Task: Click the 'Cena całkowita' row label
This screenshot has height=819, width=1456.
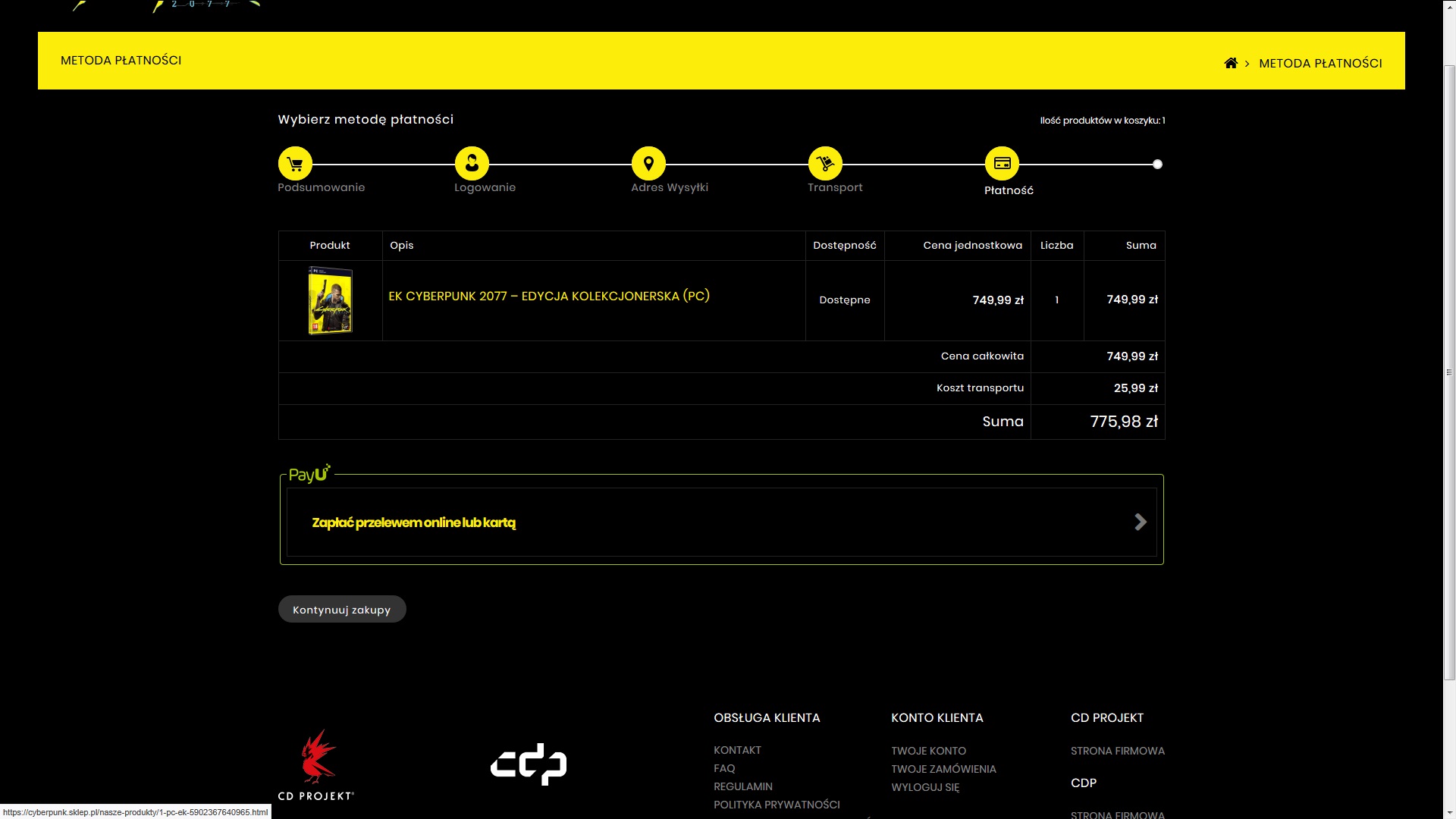Action: pos(982,356)
